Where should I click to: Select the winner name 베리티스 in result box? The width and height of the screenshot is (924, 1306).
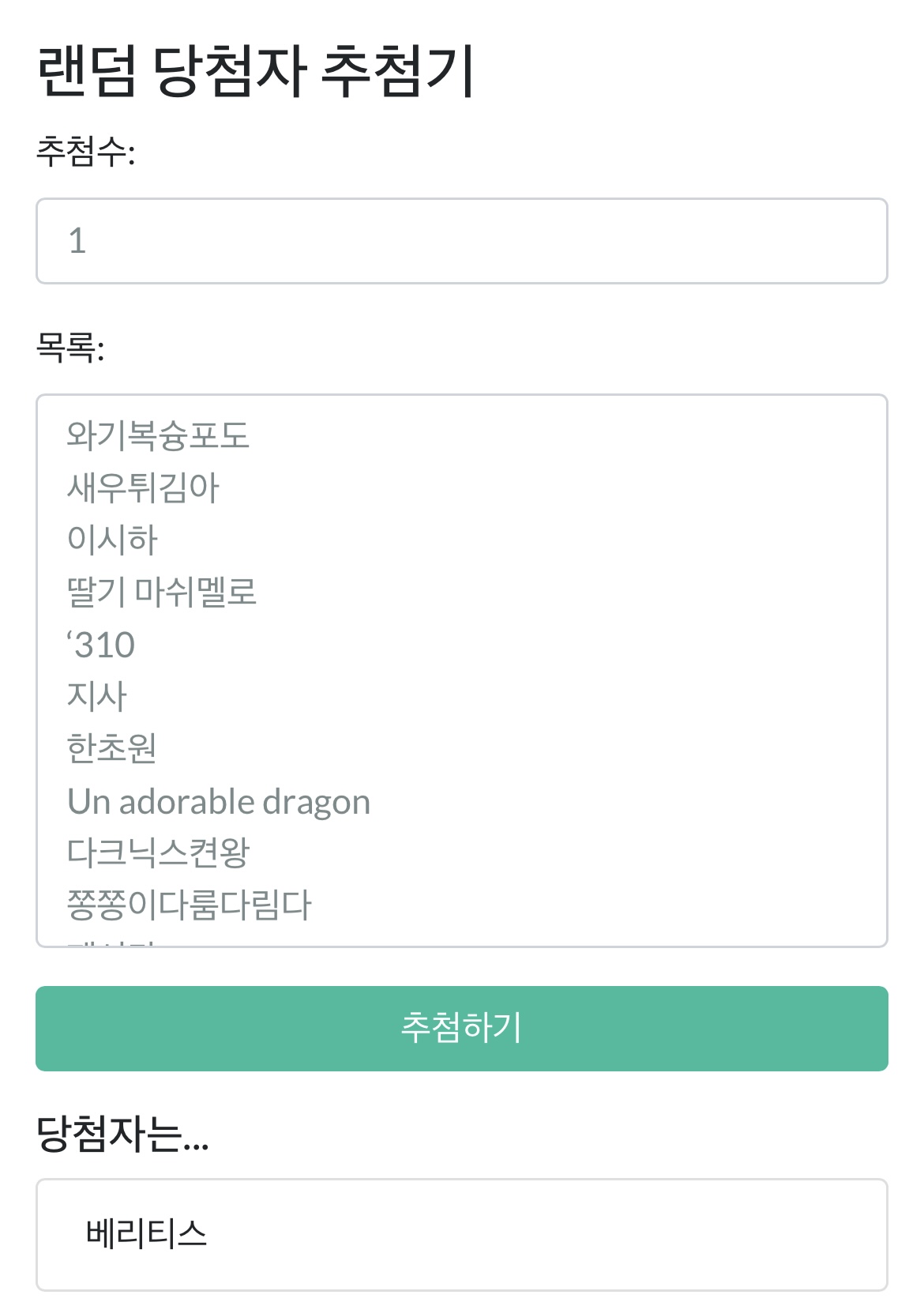coord(146,1233)
